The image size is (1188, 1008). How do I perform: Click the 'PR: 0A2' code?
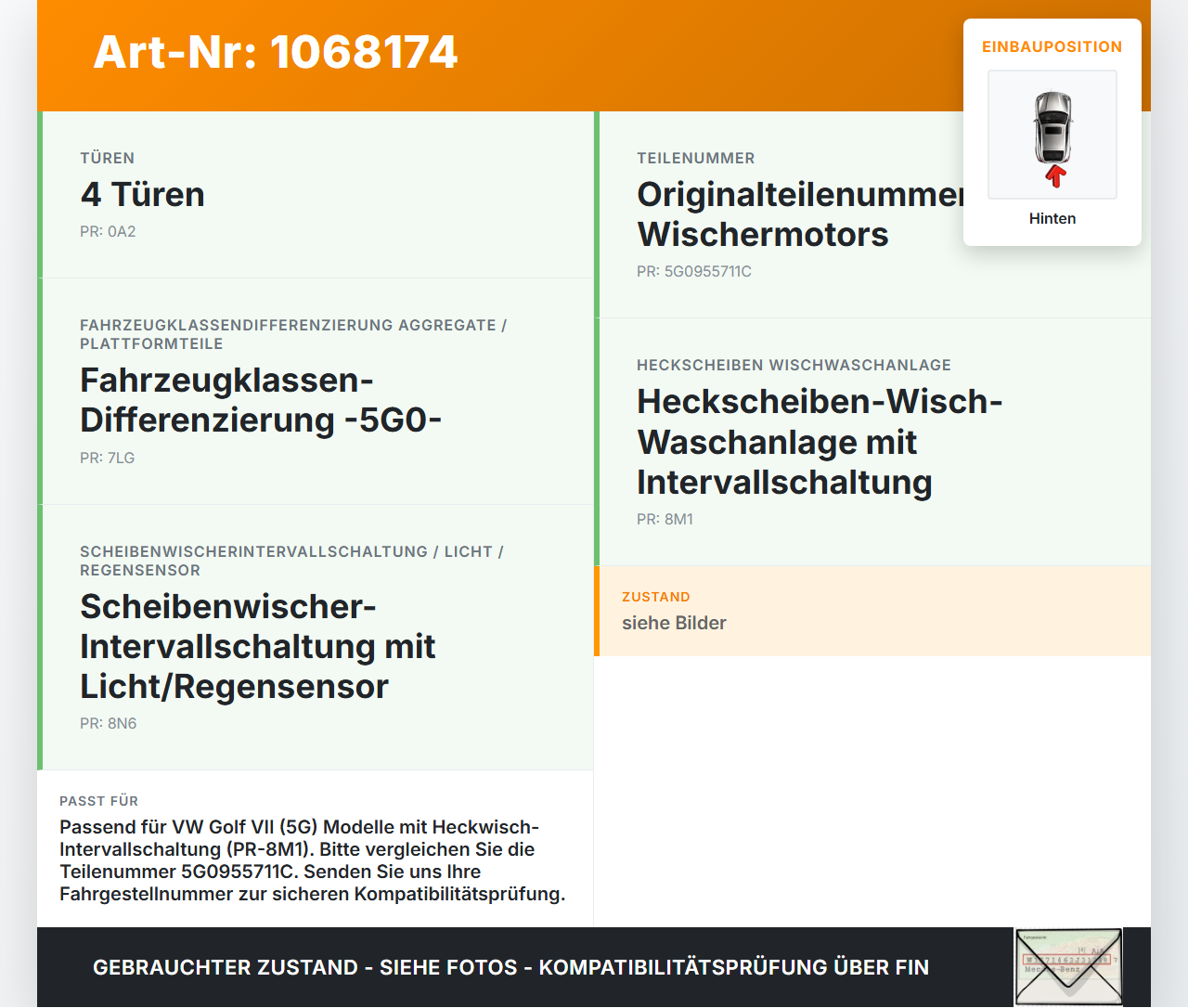[108, 231]
